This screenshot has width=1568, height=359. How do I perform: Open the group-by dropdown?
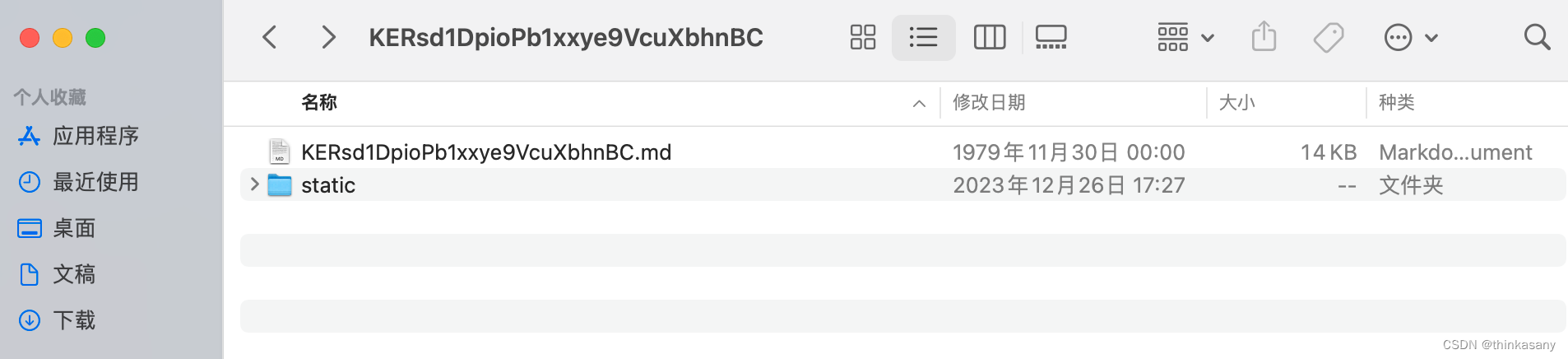[x=1185, y=37]
